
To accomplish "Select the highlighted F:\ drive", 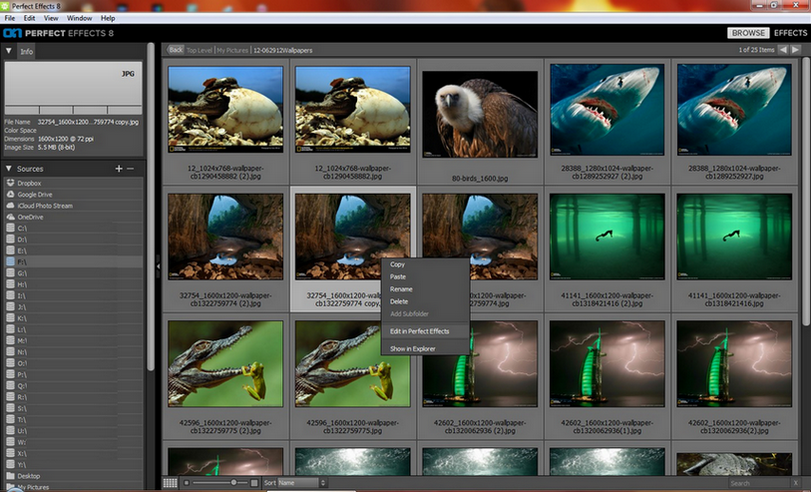I will click(73, 262).
